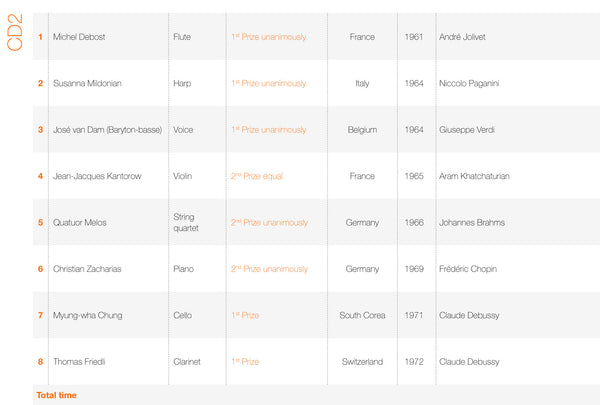The width and height of the screenshot is (600, 405).
Task: Select the Switzerland country cell
Action: click(362, 362)
